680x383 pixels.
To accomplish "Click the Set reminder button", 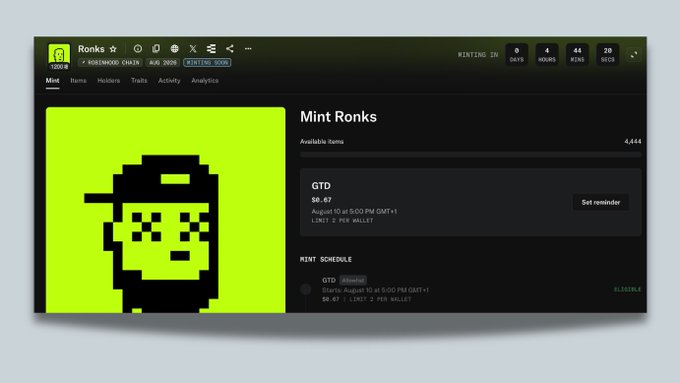I will [x=601, y=202].
